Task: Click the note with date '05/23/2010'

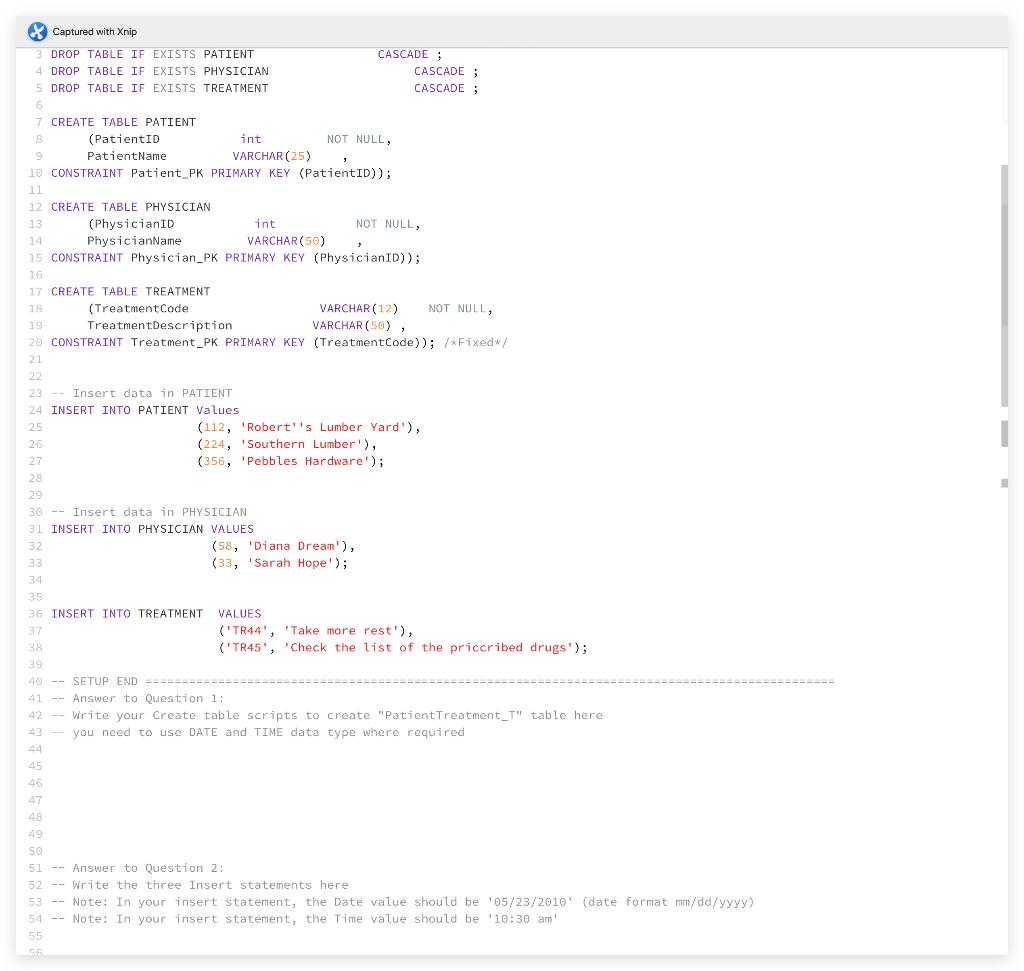Action: (x=402, y=903)
